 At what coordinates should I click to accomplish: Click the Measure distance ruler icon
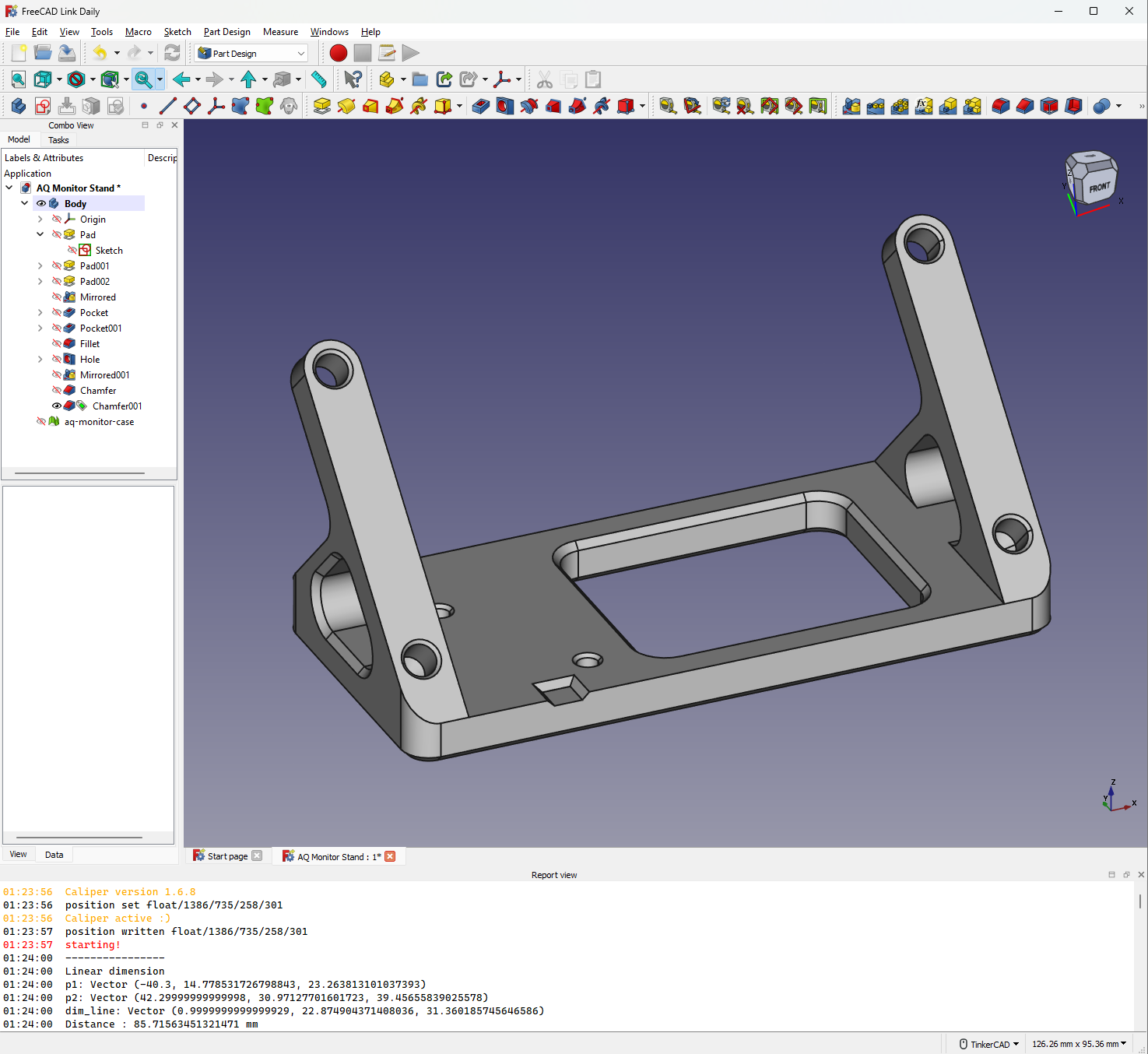(x=319, y=79)
